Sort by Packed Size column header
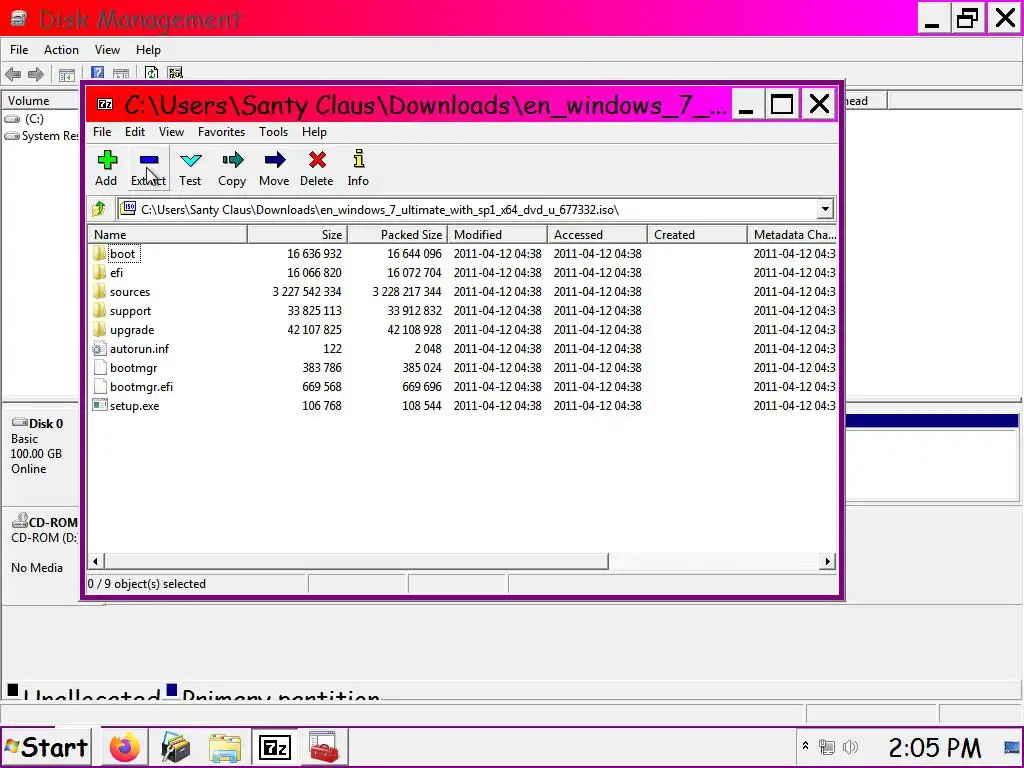Screen dimensions: 1024x768 coord(397,234)
